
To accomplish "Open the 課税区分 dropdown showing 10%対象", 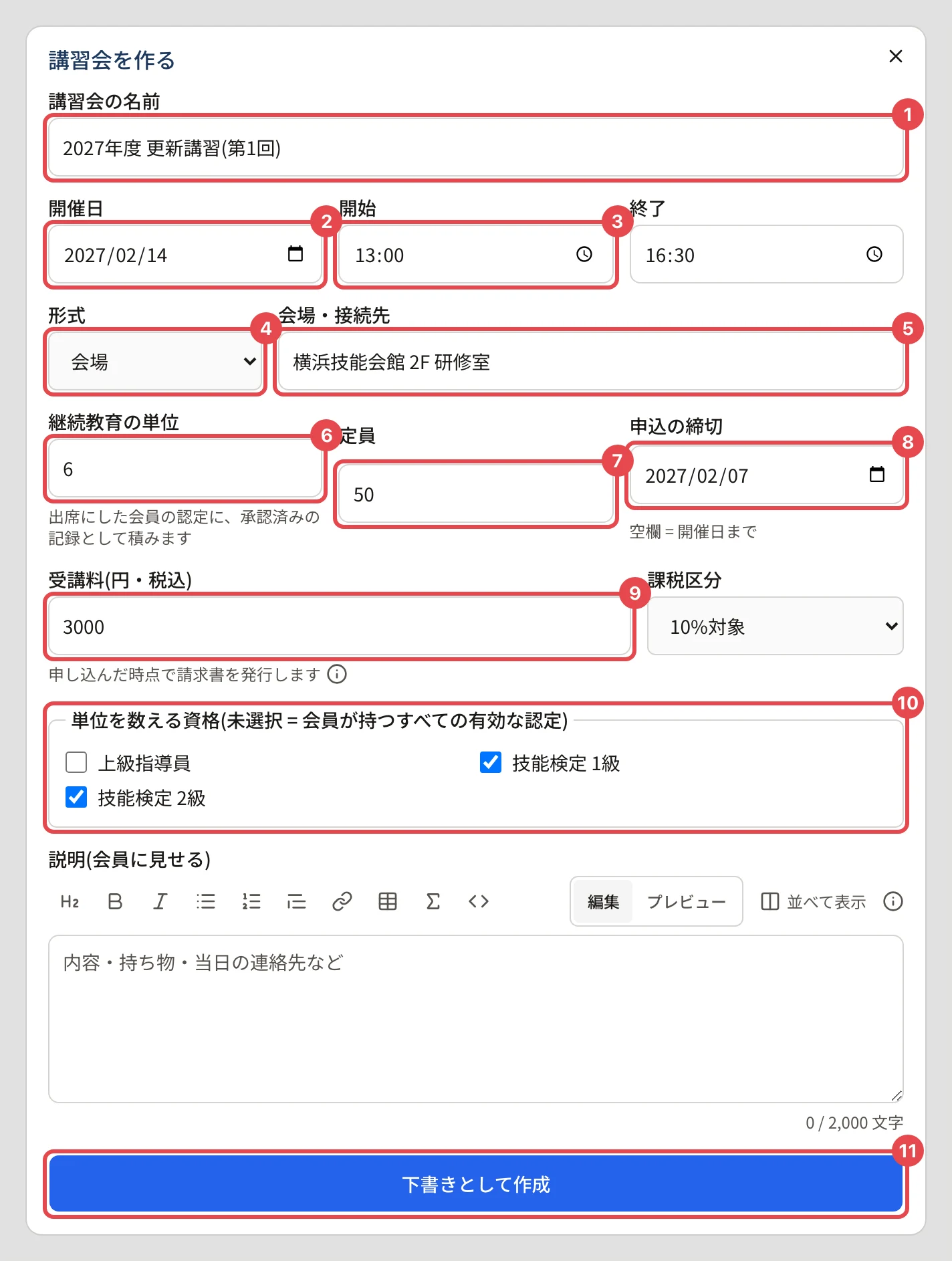I will pyautogui.click(x=776, y=626).
